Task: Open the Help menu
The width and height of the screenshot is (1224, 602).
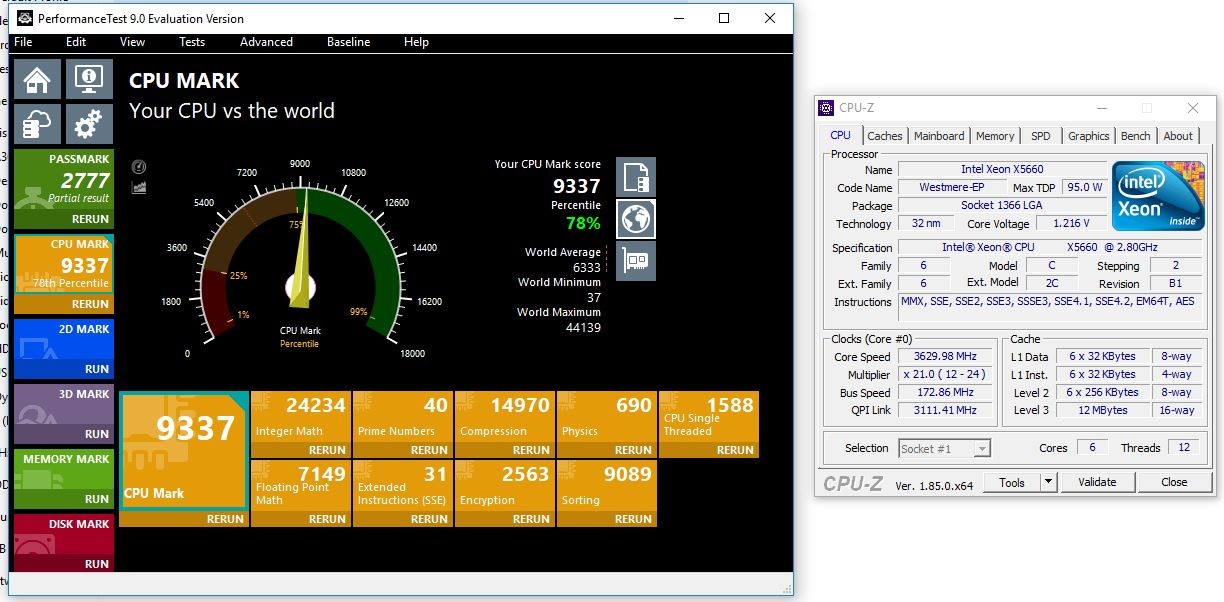Action: click(416, 42)
